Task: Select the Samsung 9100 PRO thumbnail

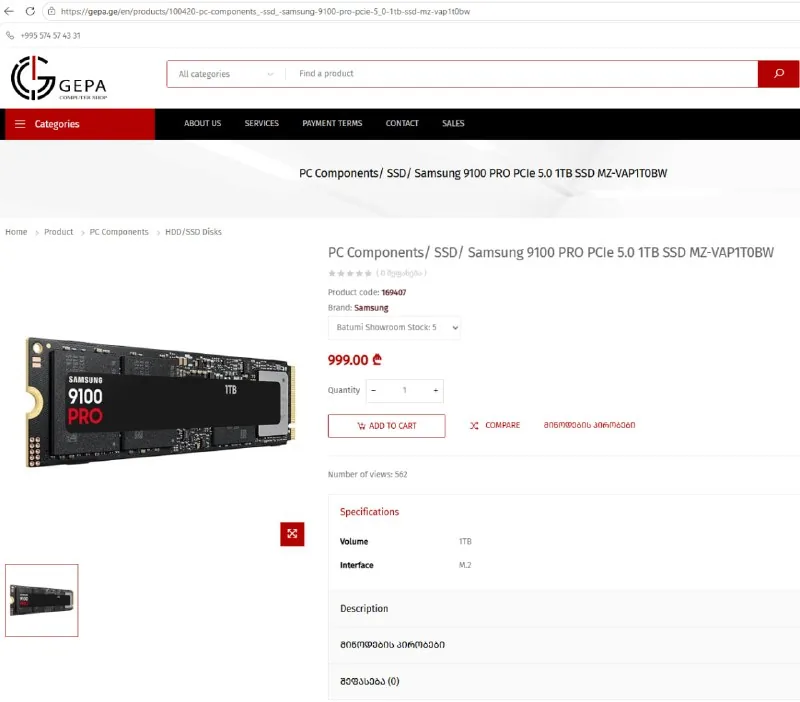Action: [42, 600]
